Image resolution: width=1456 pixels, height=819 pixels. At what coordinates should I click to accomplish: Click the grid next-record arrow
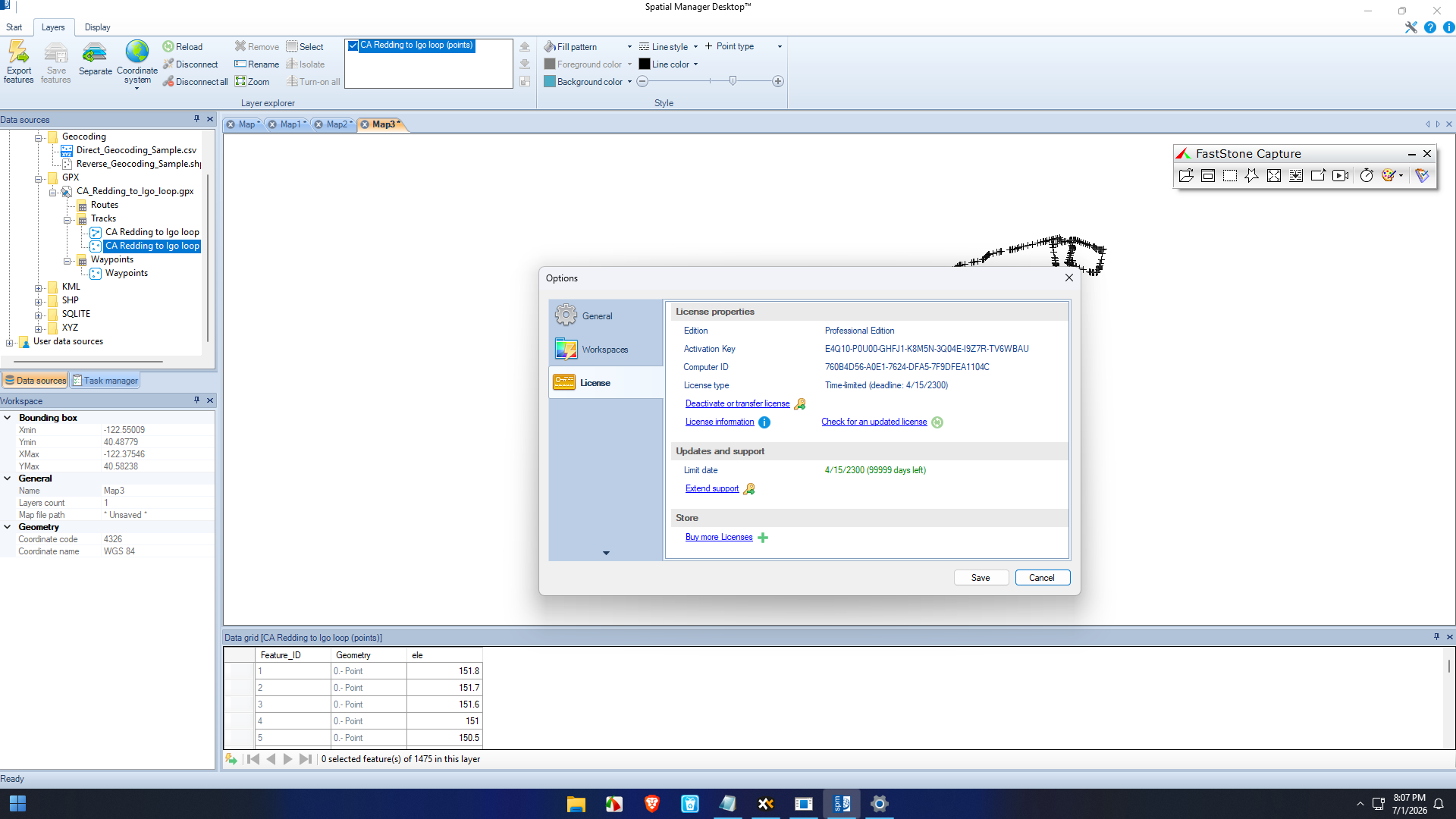coord(288,759)
